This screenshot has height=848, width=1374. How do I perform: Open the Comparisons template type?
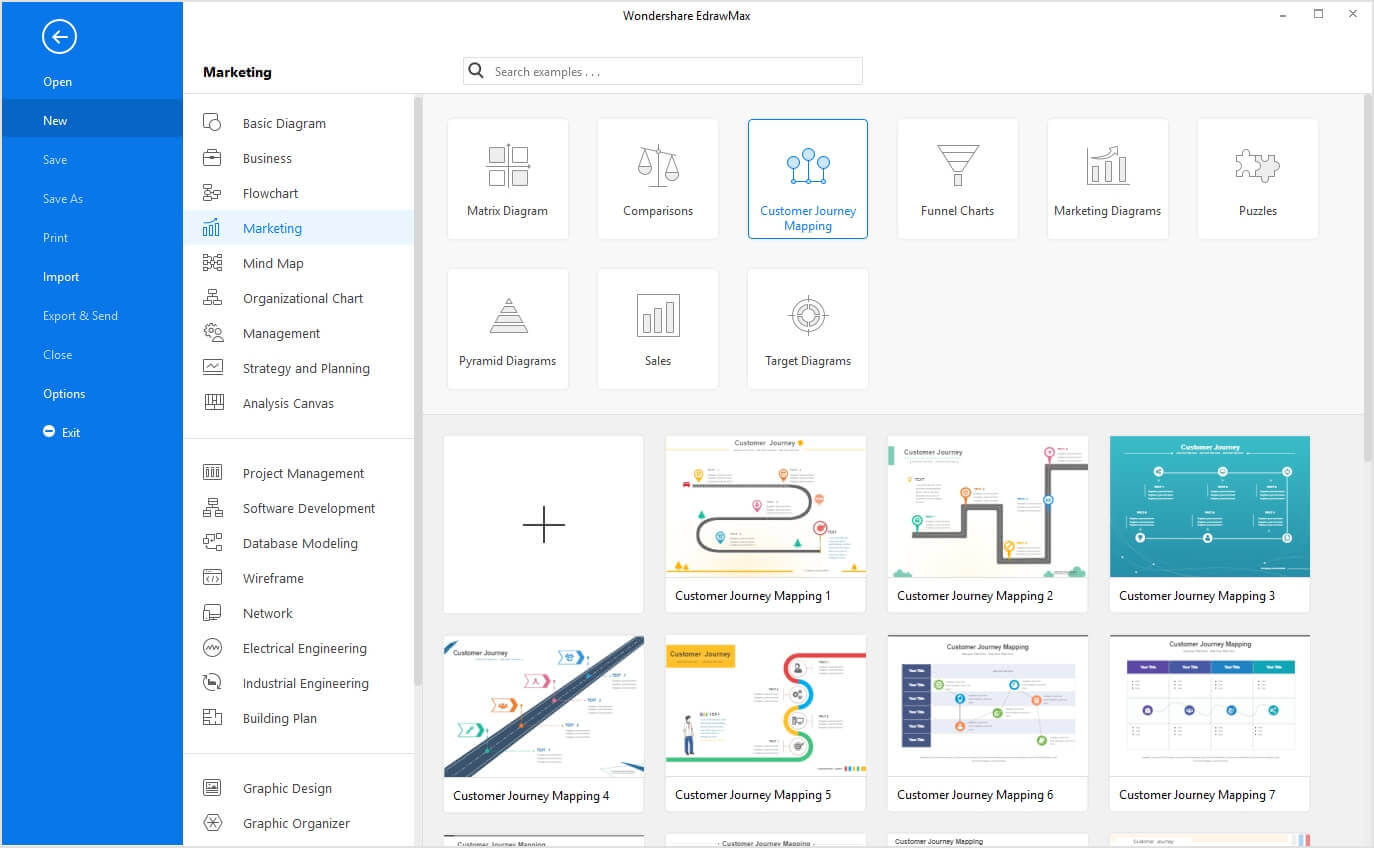[658, 179]
